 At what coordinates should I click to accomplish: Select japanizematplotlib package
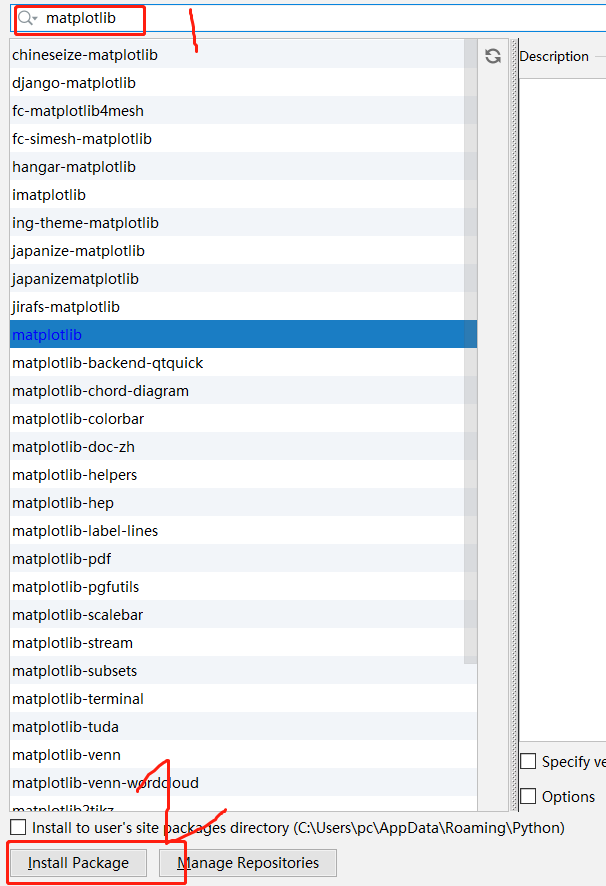coord(243,279)
